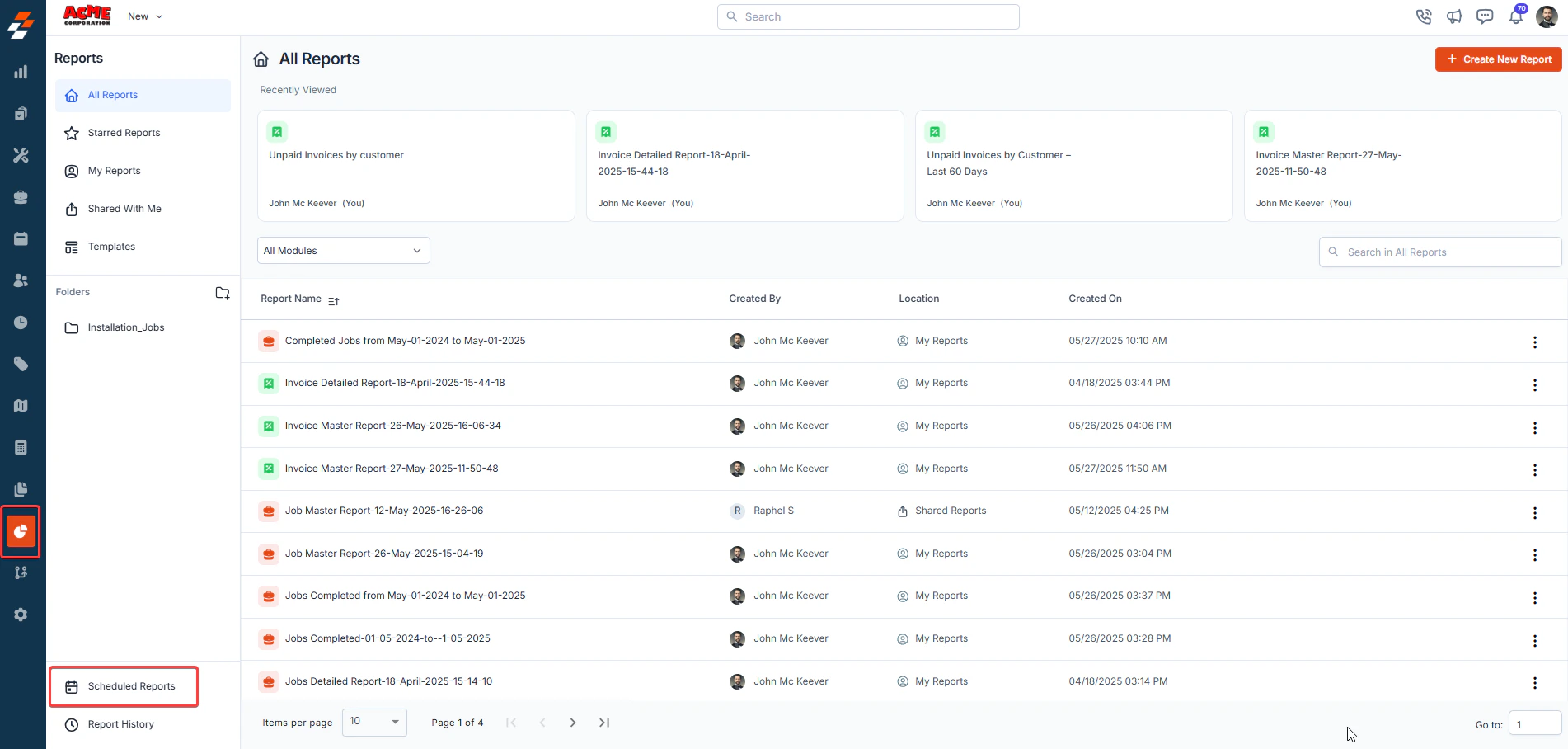This screenshot has width=1568, height=749.
Task: Select All Reports in sidebar
Action: (143, 95)
